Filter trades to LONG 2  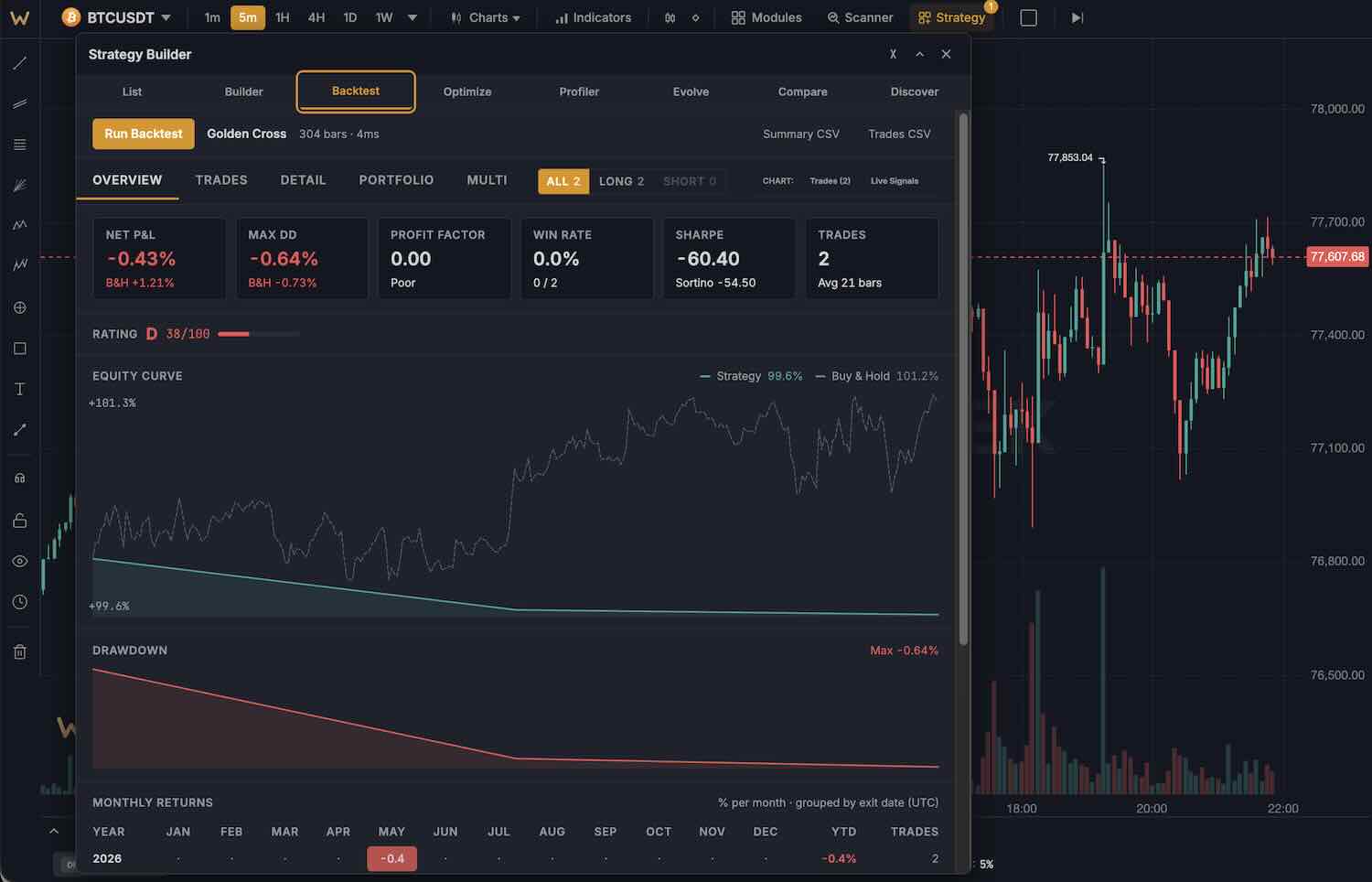click(621, 181)
